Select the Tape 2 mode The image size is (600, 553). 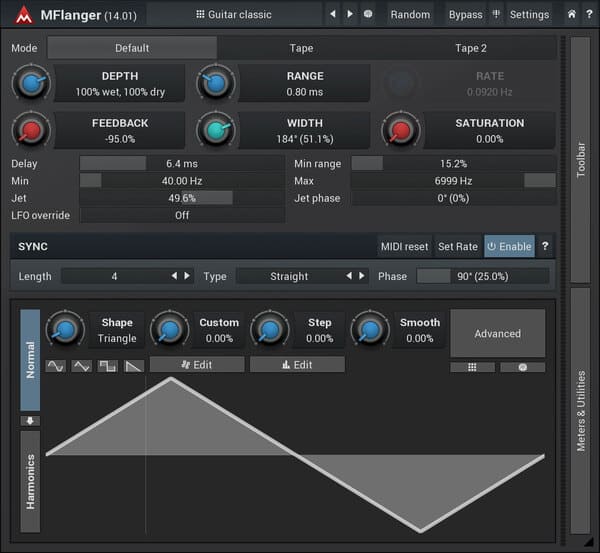click(471, 48)
